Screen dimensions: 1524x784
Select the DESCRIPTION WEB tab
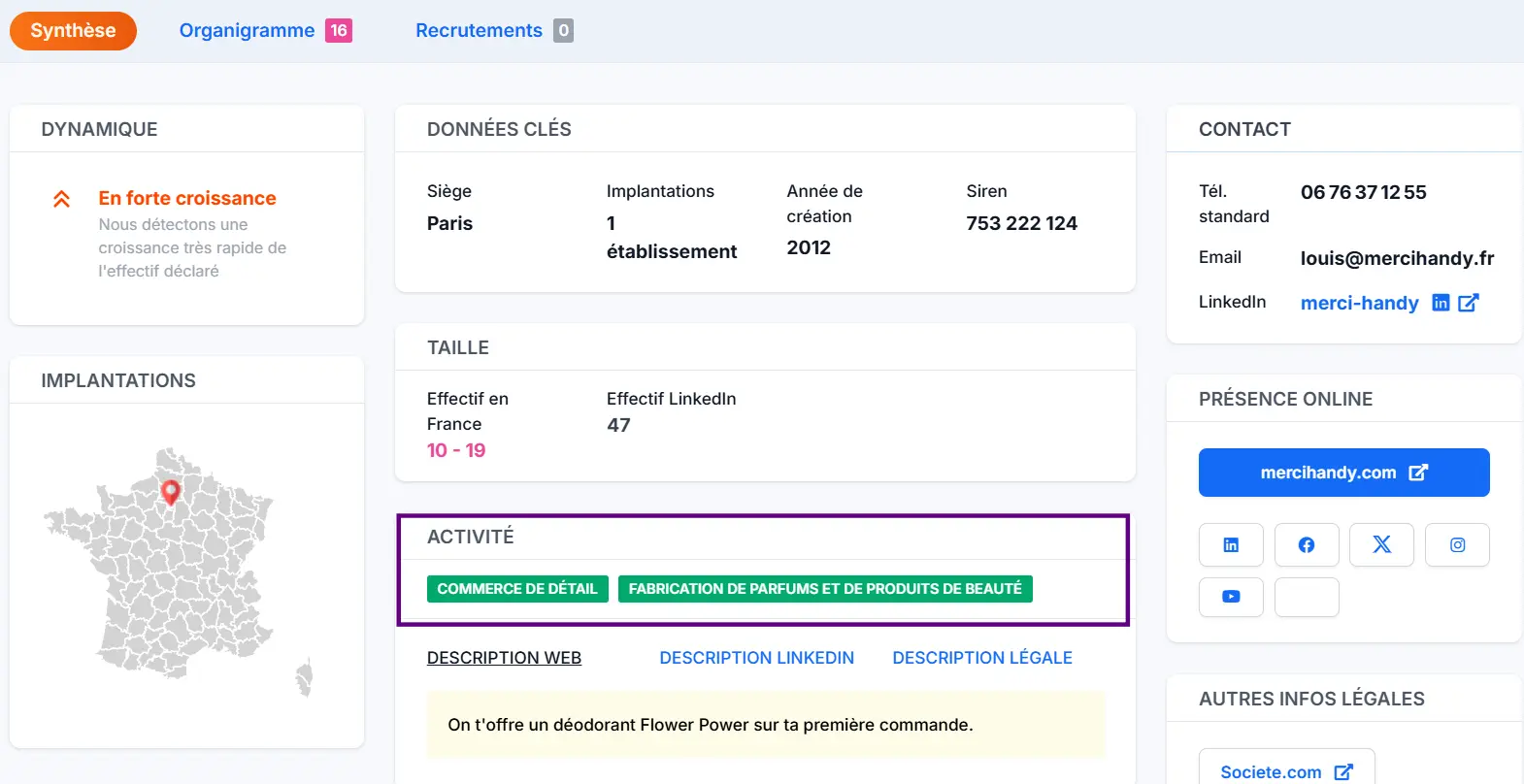pyautogui.click(x=504, y=658)
